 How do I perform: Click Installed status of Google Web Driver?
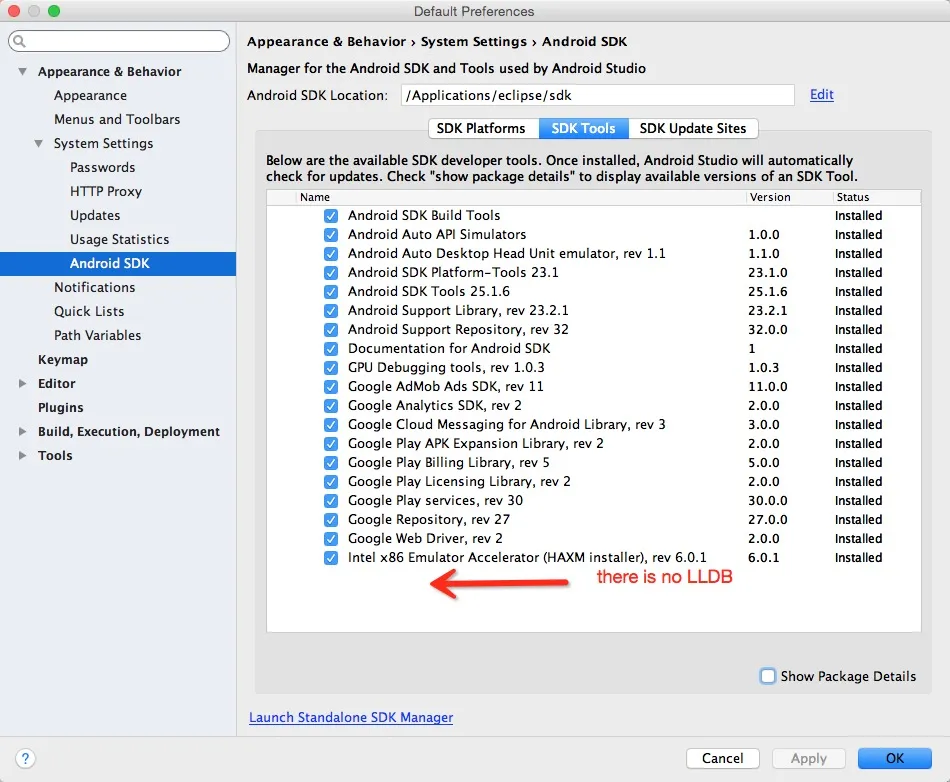point(858,539)
